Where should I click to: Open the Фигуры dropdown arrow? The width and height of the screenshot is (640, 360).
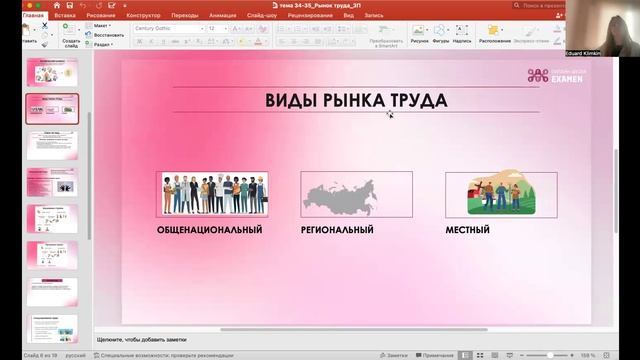(x=448, y=30)
